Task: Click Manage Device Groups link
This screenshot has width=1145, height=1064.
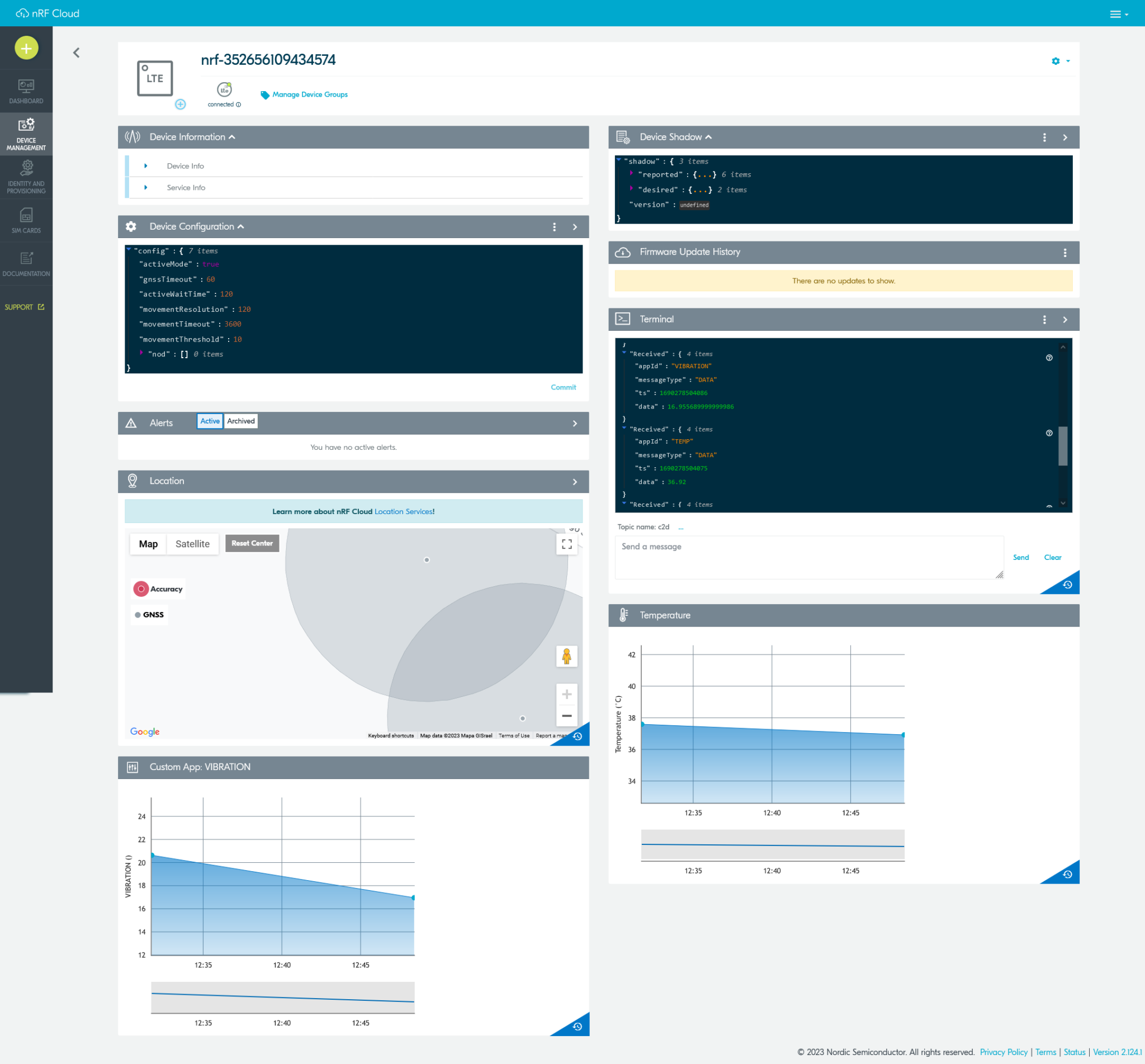Action: (310, 94)
